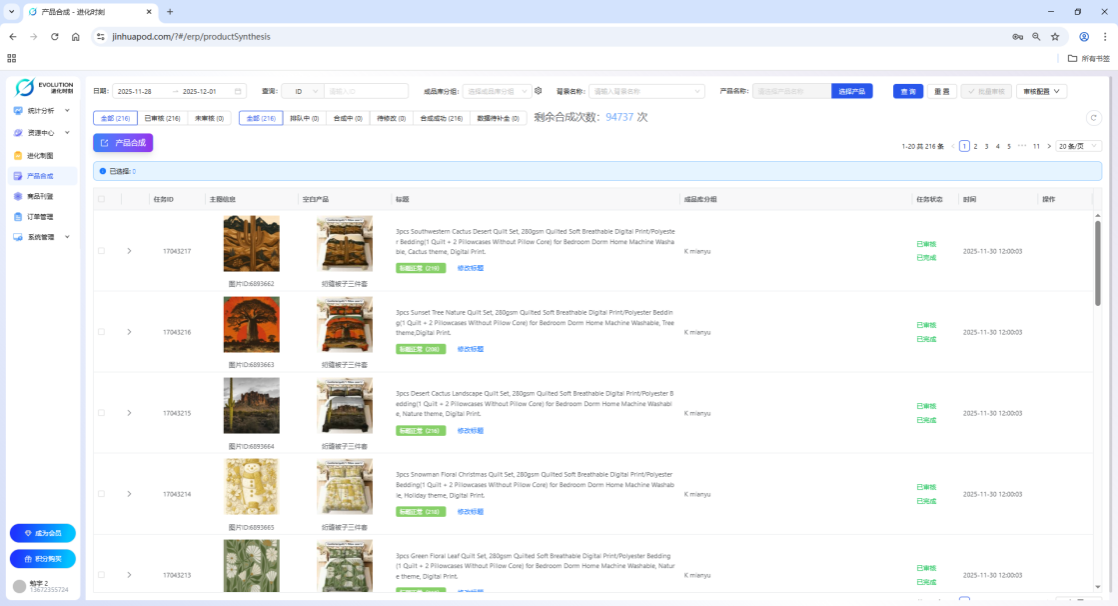Click the 订单管理 sidebar icon
Screen dimensions: 1118x606
click(18, 216)
